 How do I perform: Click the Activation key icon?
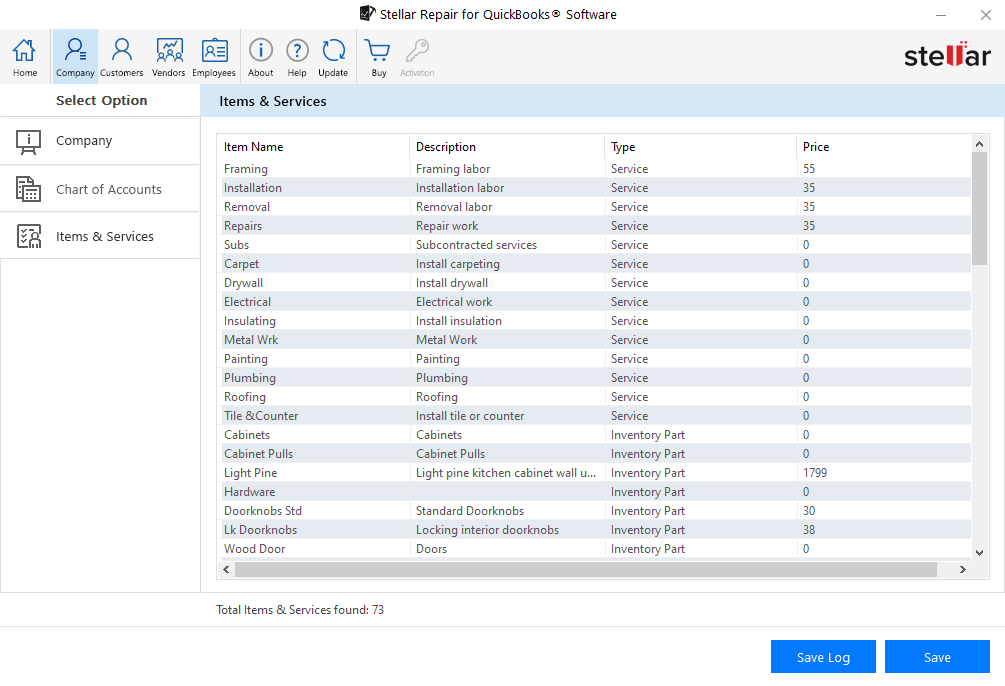[417, 50]
